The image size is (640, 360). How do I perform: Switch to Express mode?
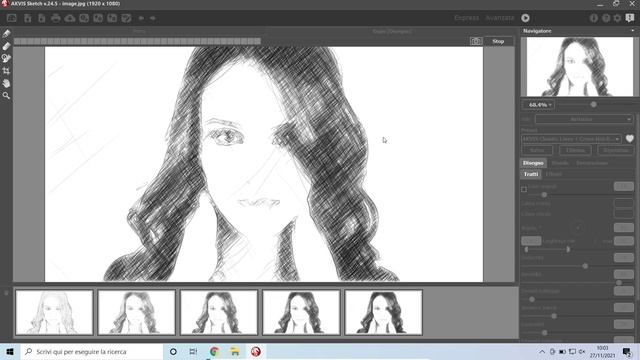(x=467, y=18)
